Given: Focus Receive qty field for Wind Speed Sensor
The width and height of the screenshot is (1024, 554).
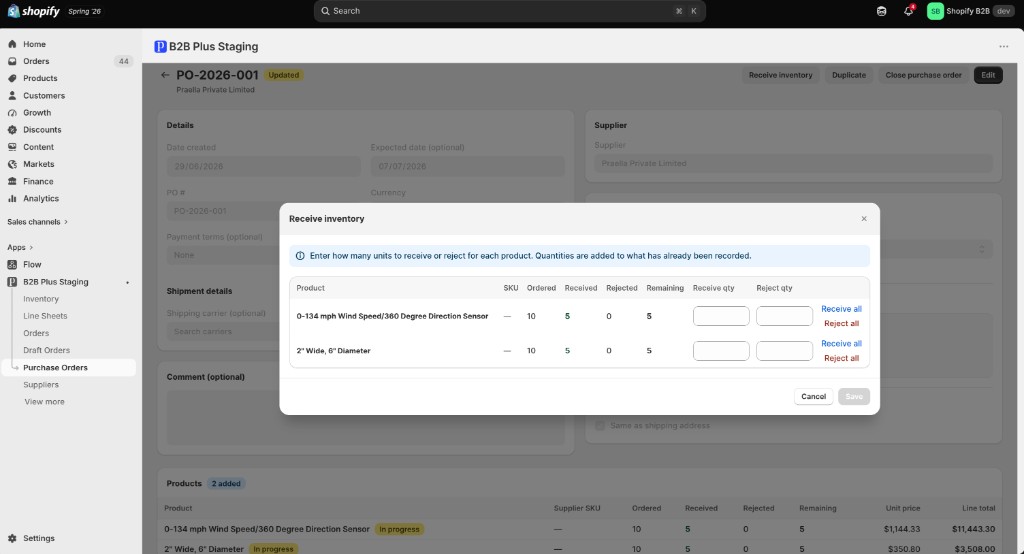Looking at the screenshot, I should click(721, 316).
